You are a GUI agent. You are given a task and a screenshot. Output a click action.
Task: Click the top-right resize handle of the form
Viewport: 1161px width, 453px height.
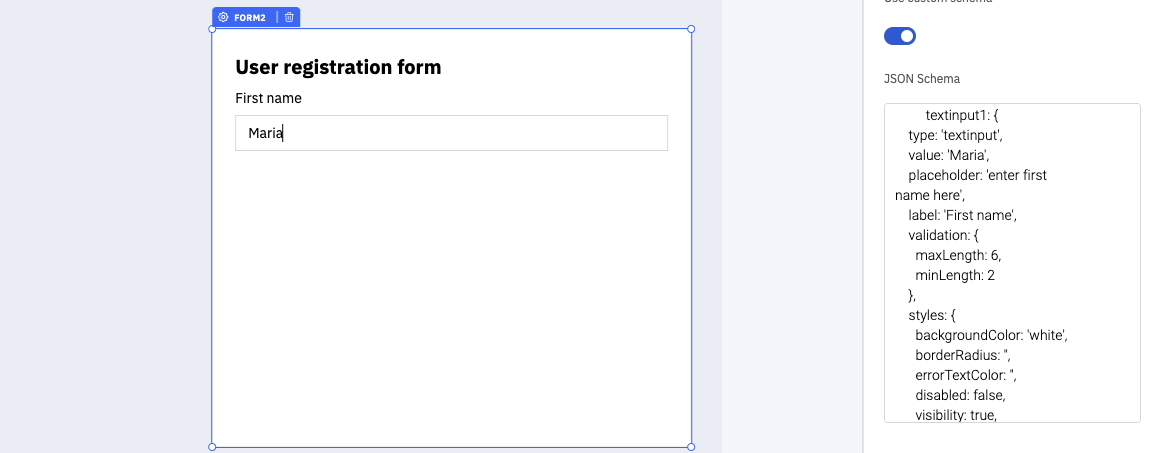coord(691,29)
